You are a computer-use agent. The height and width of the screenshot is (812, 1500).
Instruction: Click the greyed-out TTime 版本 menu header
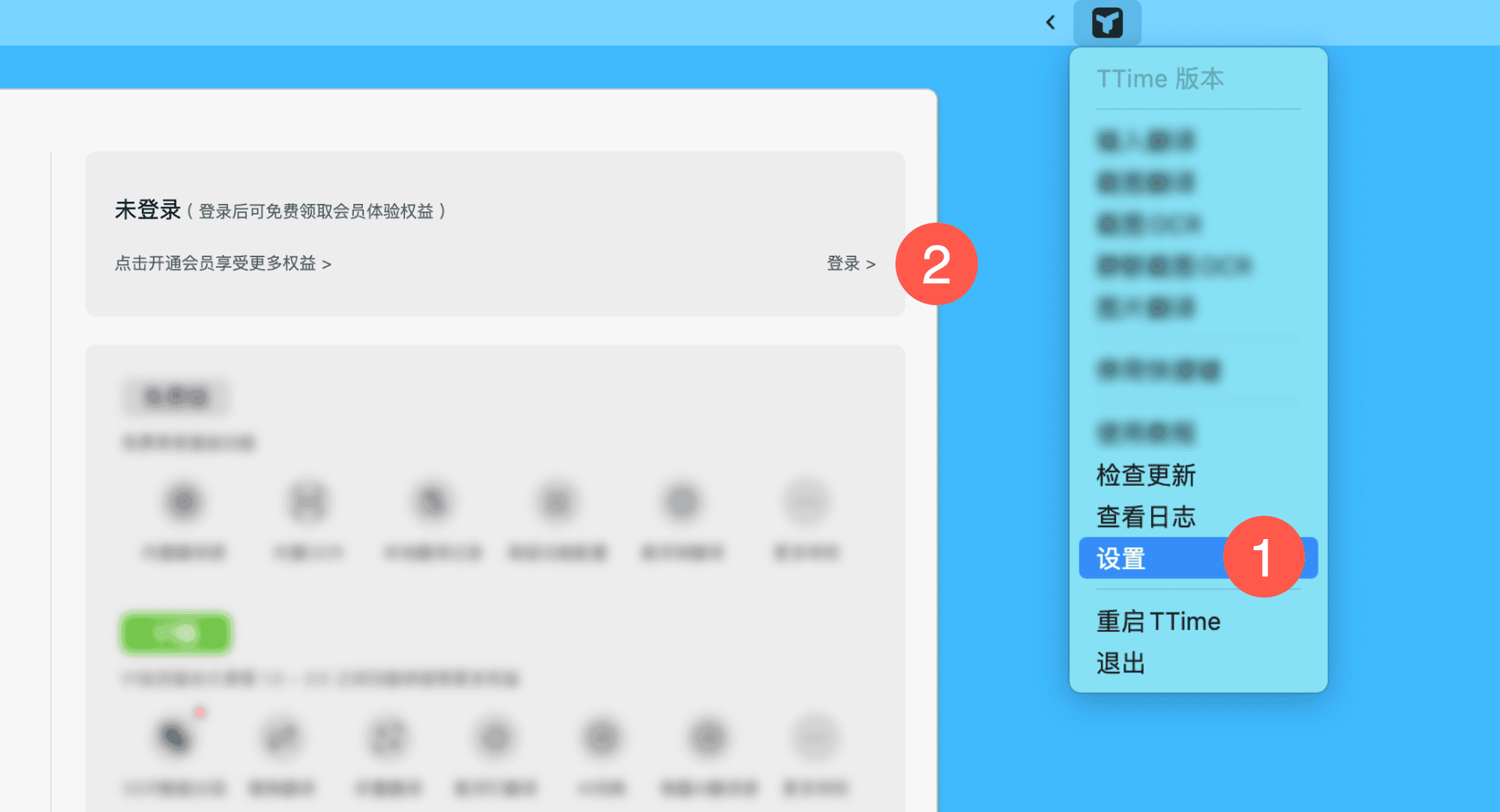point(1159,79)
